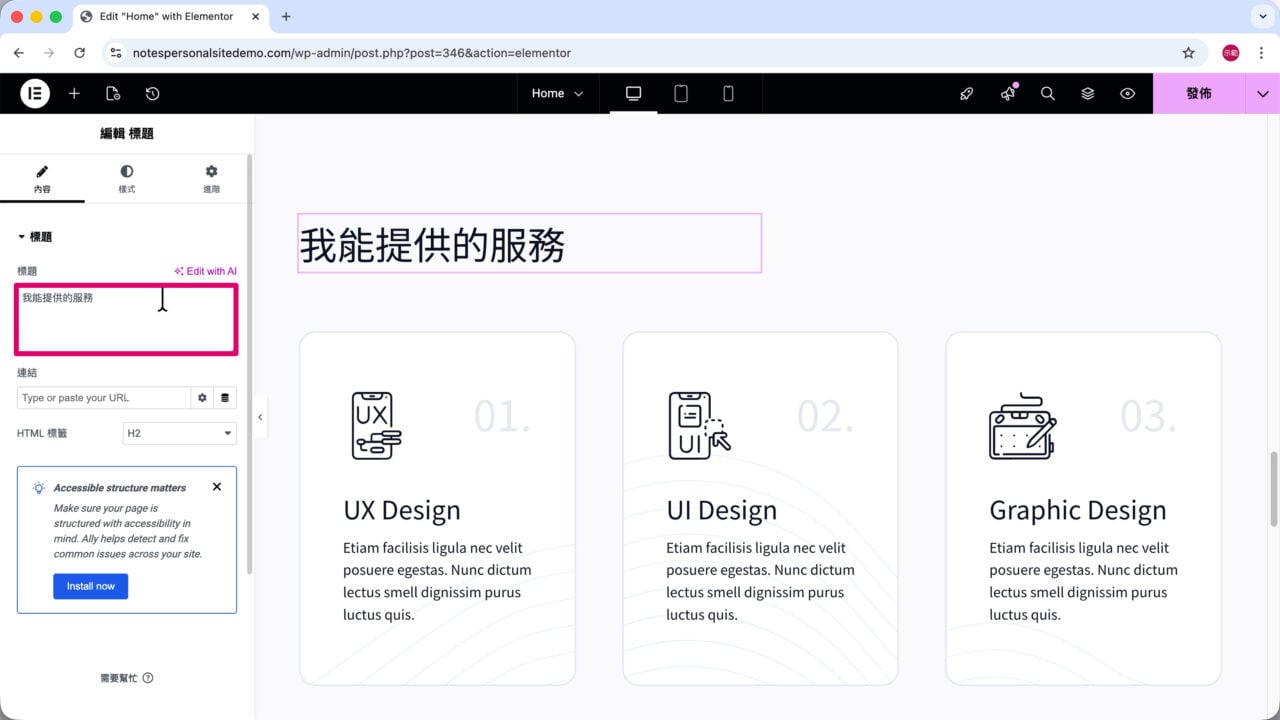The image size is (1280, 720).
Task: Click the UX Design description paragraph
Action: [437, 581]
